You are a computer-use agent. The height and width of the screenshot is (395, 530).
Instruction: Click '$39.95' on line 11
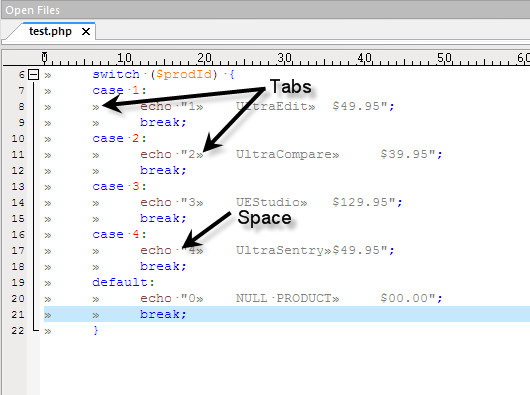[x=404, y=154]
